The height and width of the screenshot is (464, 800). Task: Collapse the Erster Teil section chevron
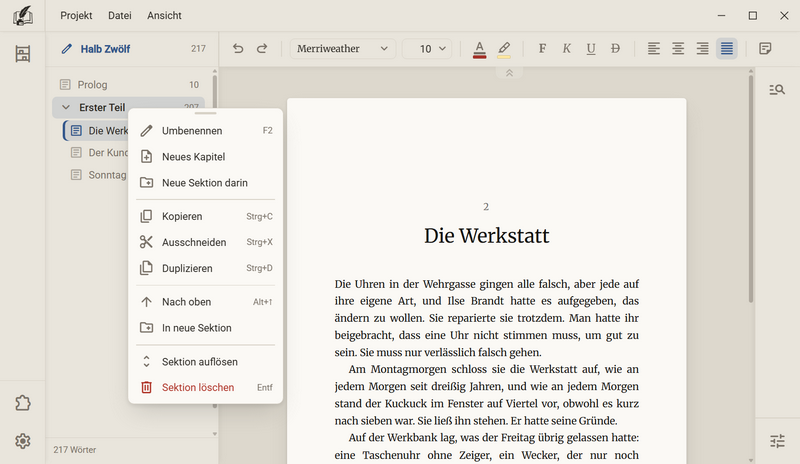[x=66, y=107]
